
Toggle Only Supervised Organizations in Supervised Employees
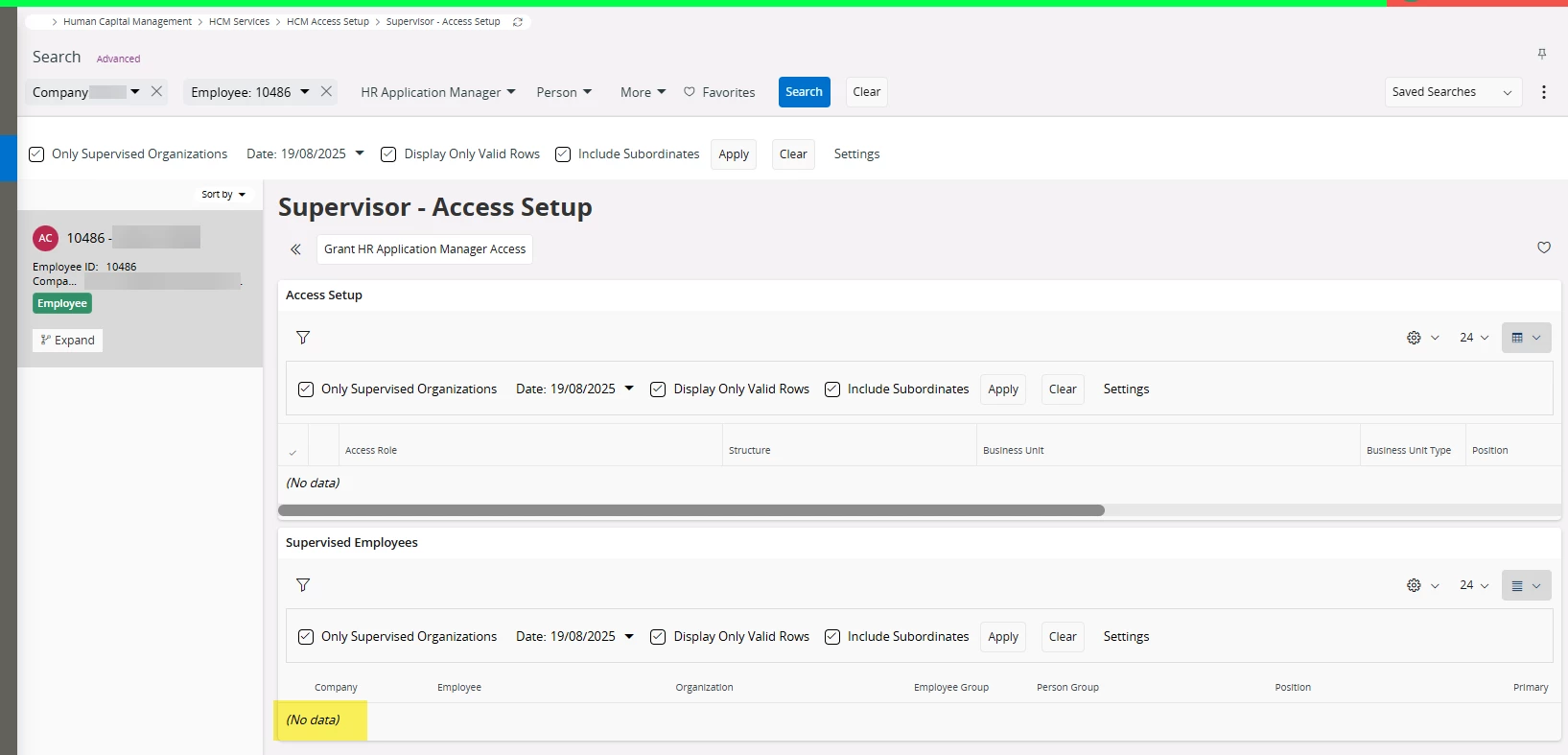(x=306, y=637)
